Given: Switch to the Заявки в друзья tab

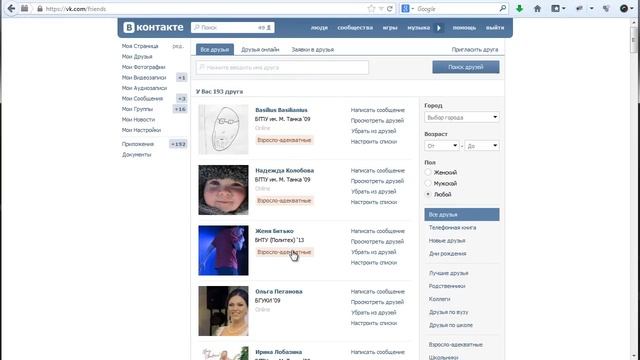Looking at the screenshot, I should [313, 49].
